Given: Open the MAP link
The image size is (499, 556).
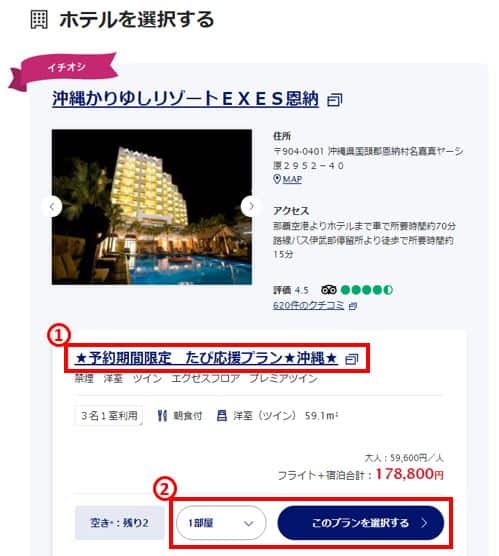Looking at the screenshot, I should pyautogui.click(x=292, y=179).
